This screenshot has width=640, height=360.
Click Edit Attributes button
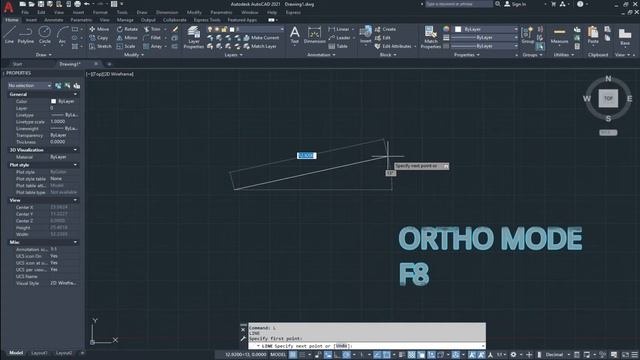393,46
